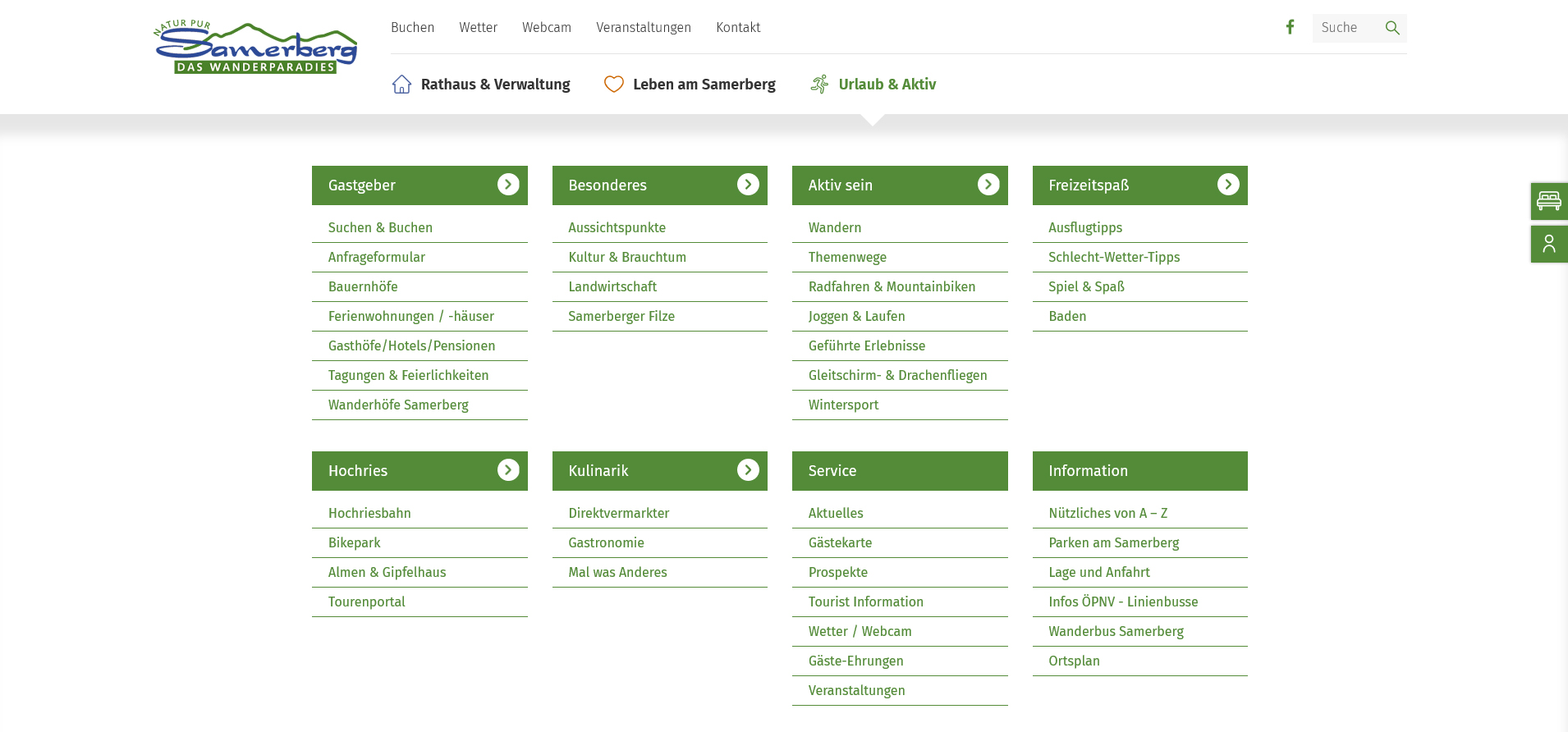Open the person sidebar icon
This screenshot has height=732, width=1568.
1548,245
